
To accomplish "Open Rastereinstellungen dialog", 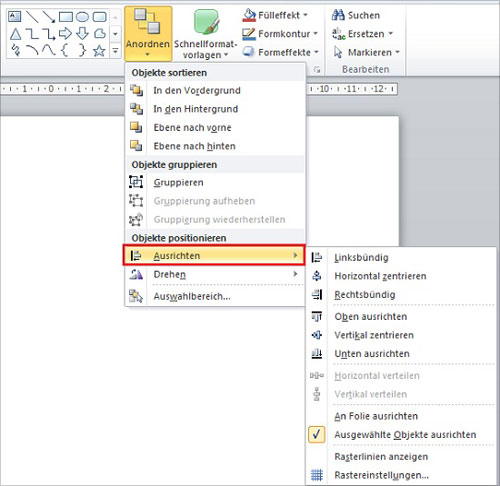I will tap(401, 475).
